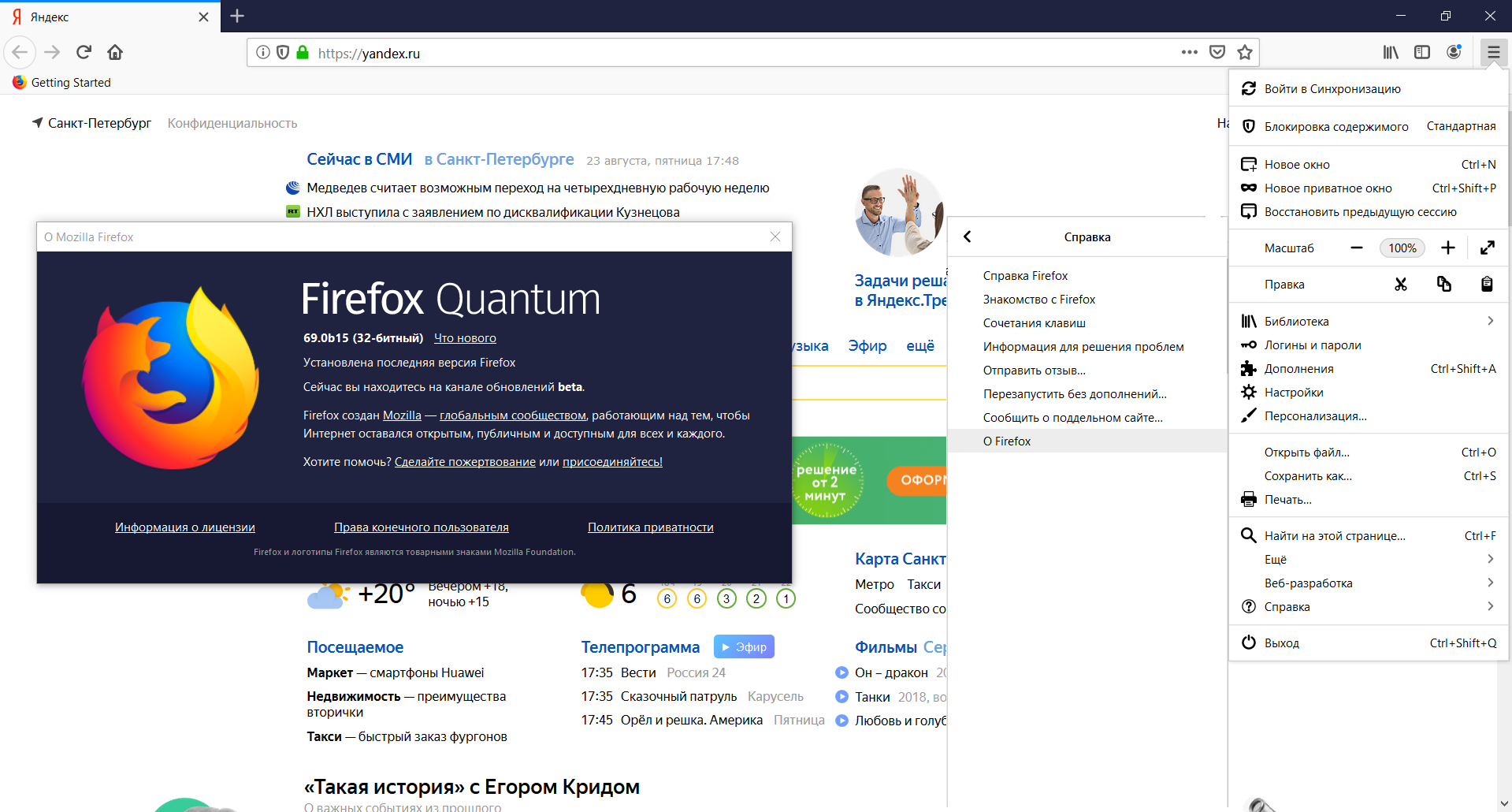Screen dimensions: 1512x812
Task: Toggle the sidebar view icon
Action: (x=1422, y=53)
